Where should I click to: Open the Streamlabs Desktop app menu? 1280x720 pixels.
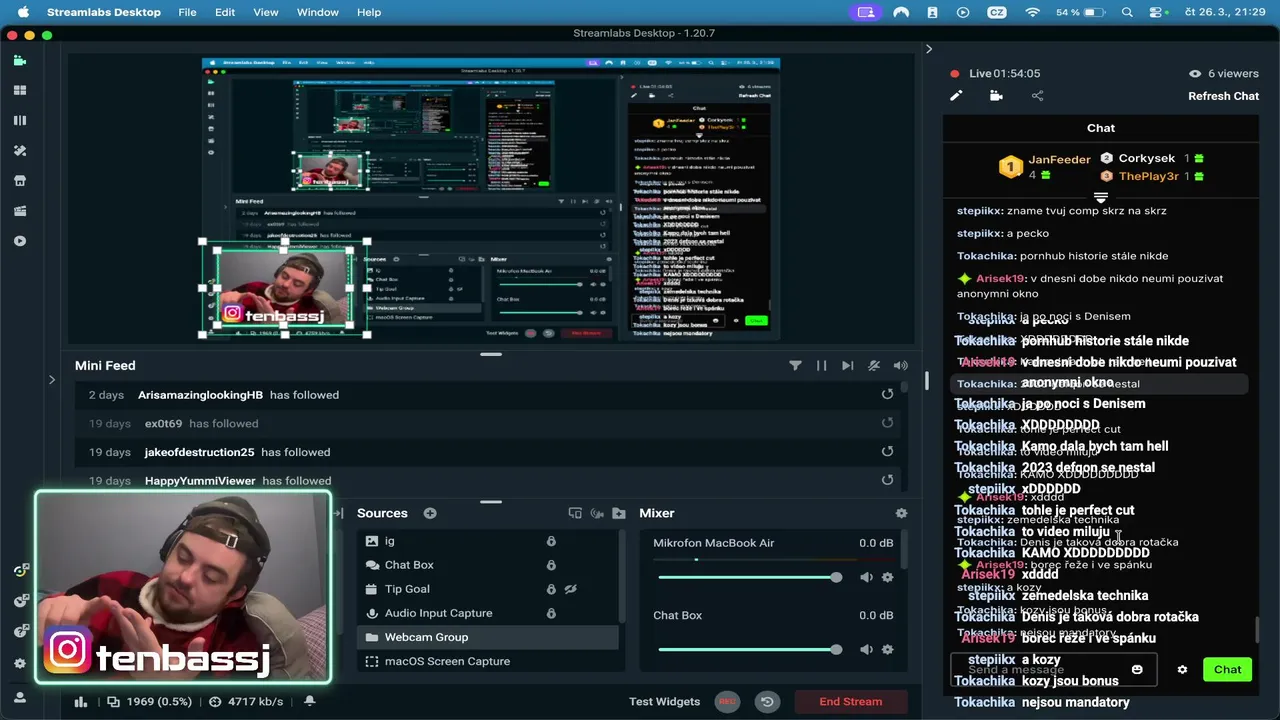(x=104, y=12)
